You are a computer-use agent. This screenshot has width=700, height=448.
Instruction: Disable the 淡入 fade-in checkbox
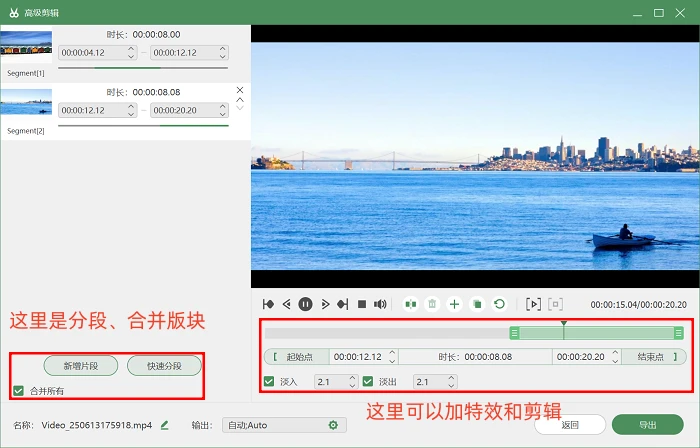(269, 382)
